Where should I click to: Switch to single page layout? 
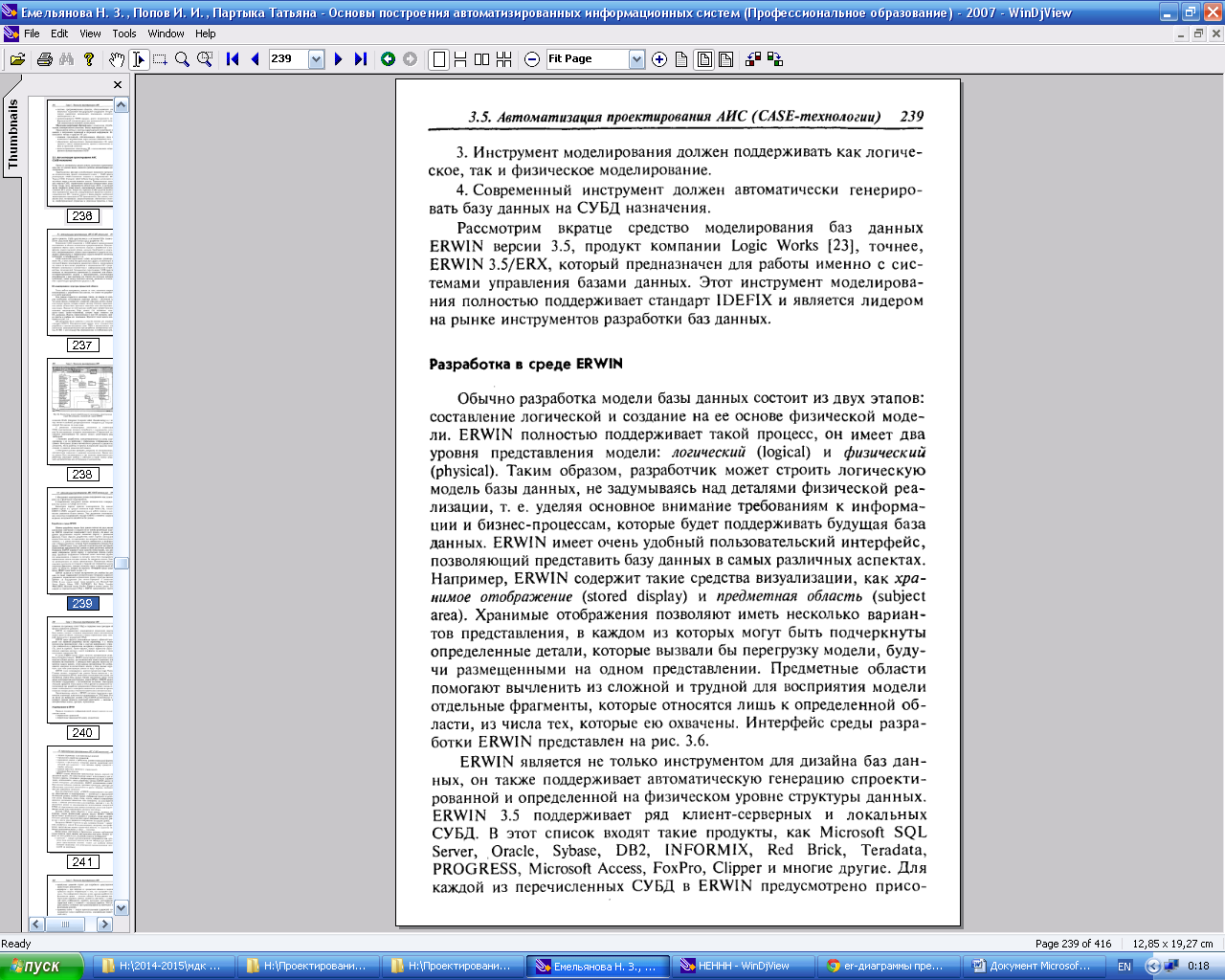438,59
